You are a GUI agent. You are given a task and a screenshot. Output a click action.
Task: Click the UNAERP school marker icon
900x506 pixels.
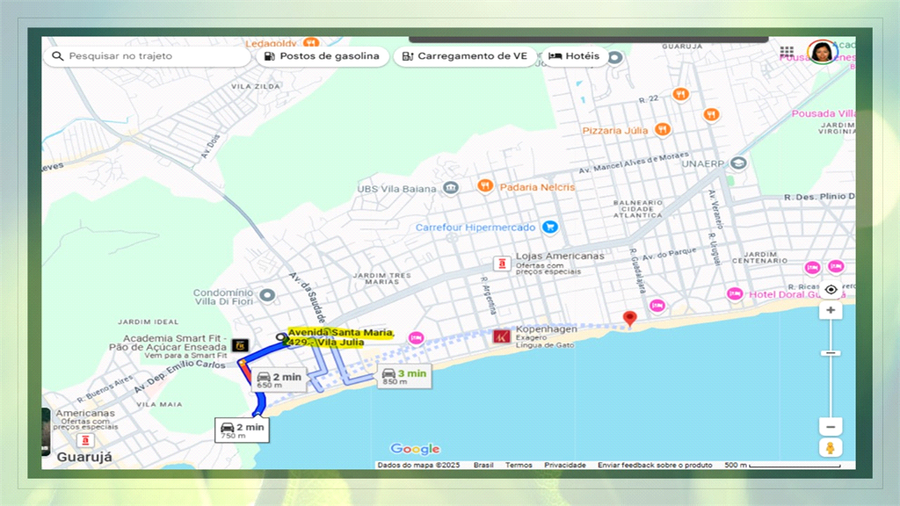[x=738, y=163]
